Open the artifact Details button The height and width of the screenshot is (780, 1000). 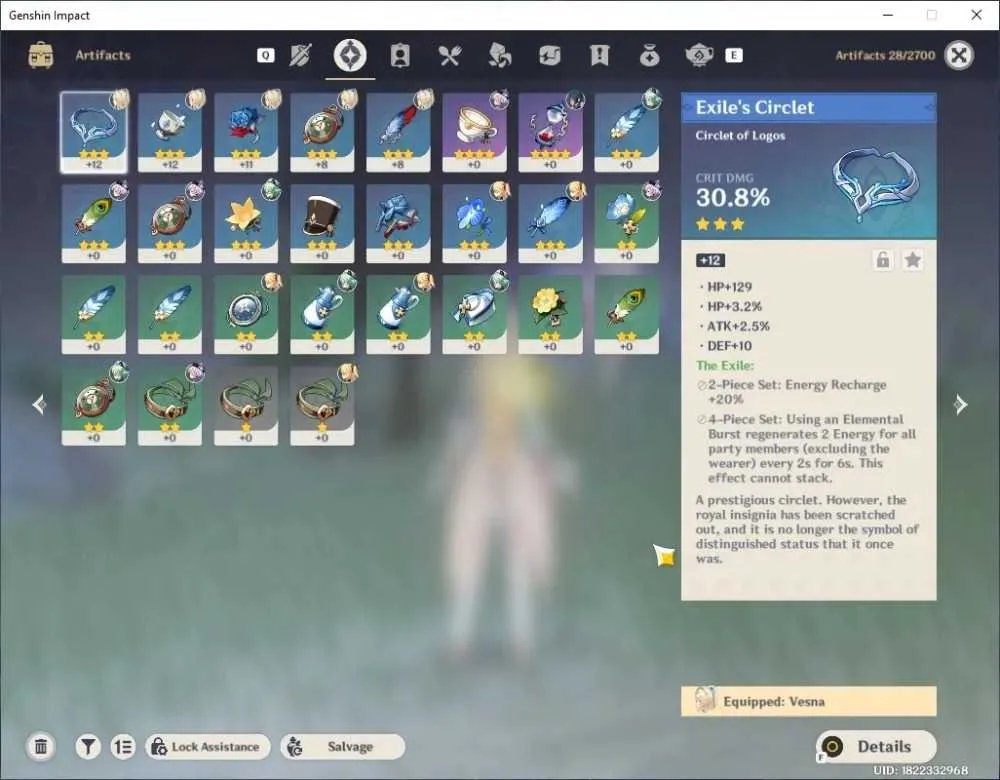(876, 746)
